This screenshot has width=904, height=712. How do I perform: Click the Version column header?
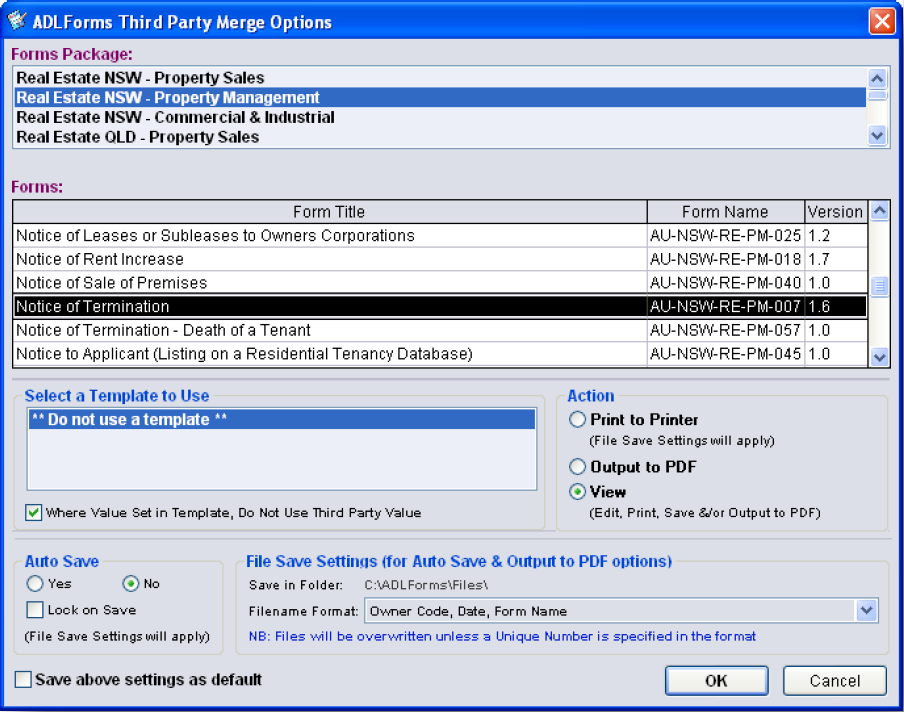[835, 212]
